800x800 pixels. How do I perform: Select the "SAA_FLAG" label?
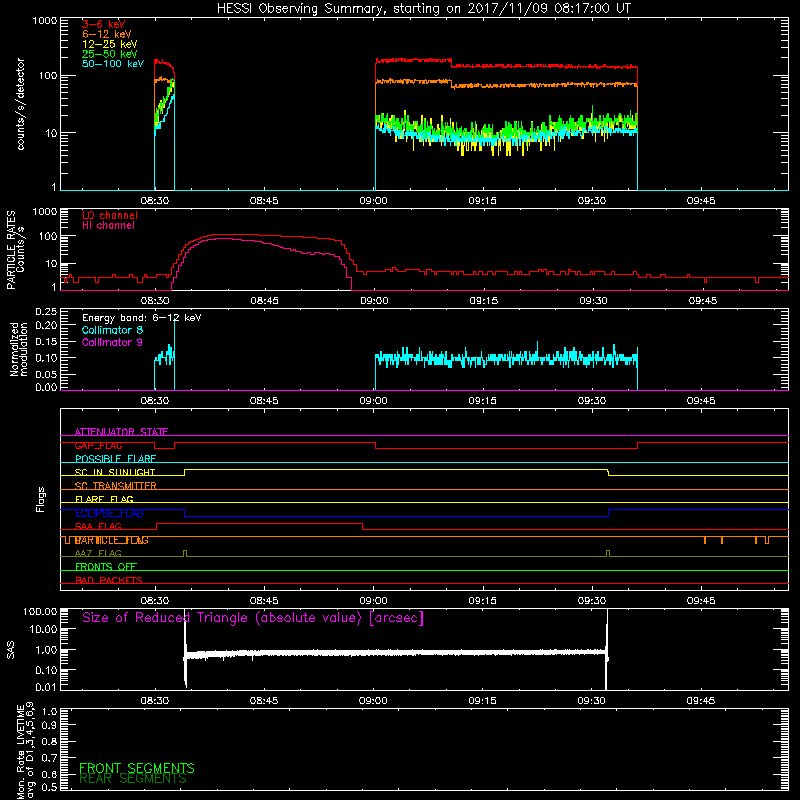click(x=98, y=526)
